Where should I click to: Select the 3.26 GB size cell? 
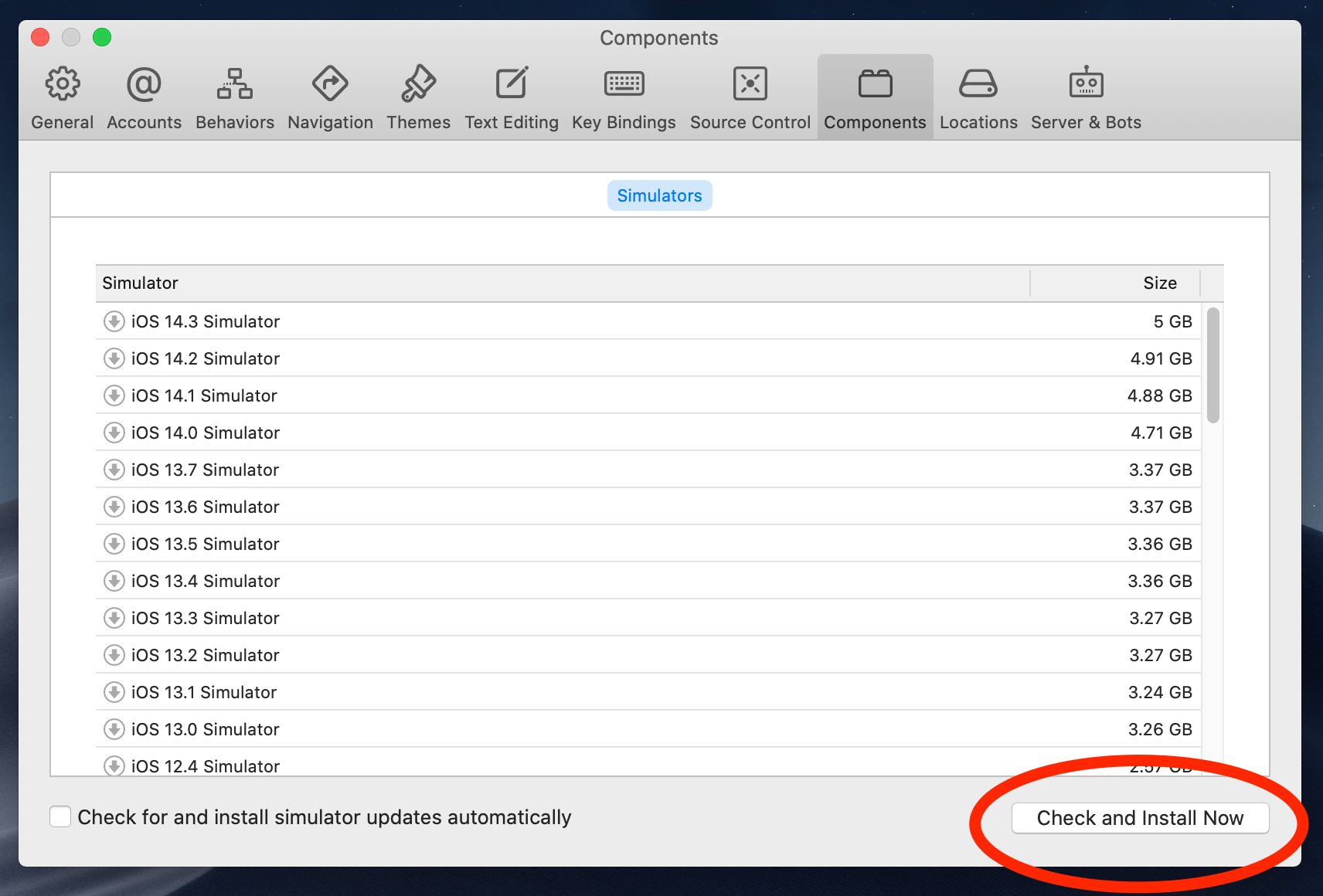point(1160,729)
